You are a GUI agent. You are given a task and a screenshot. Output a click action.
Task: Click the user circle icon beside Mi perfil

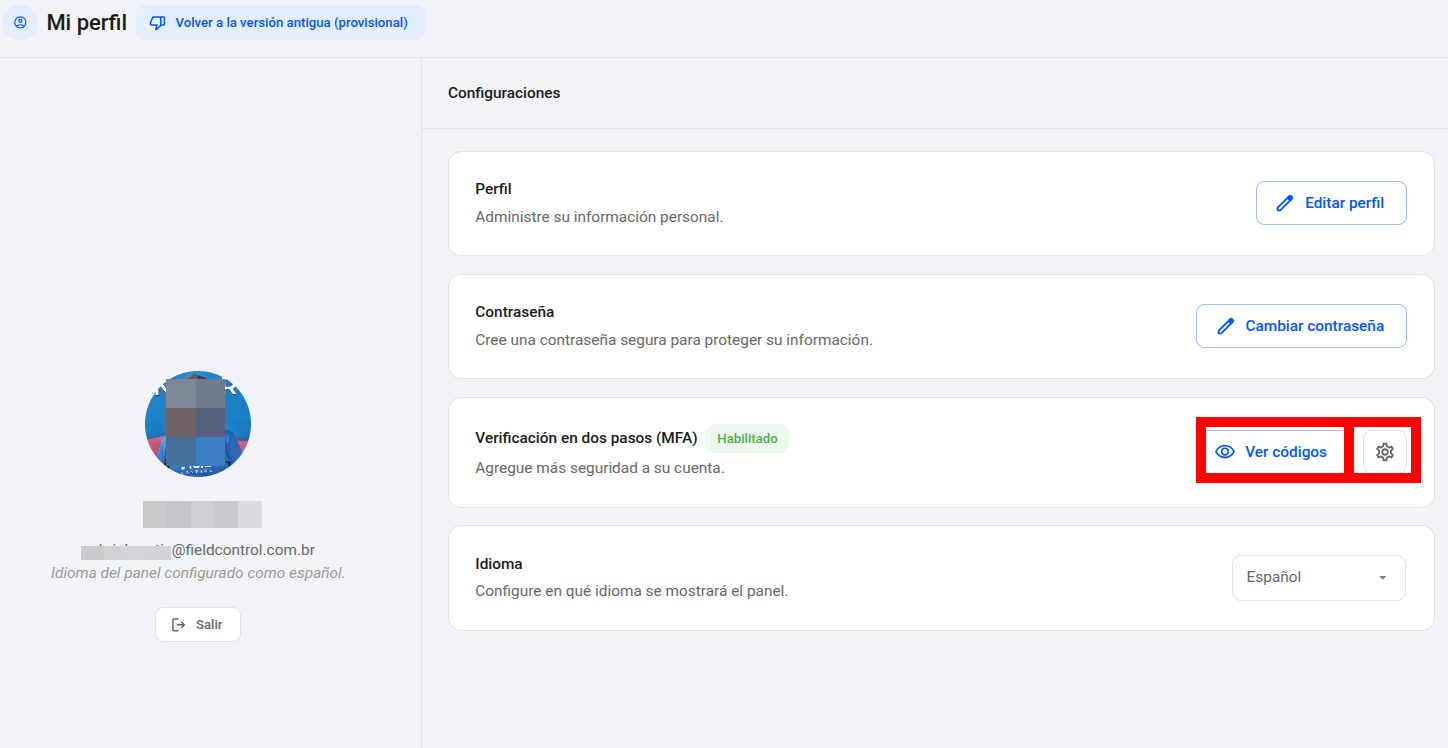[x=20, y=22]
